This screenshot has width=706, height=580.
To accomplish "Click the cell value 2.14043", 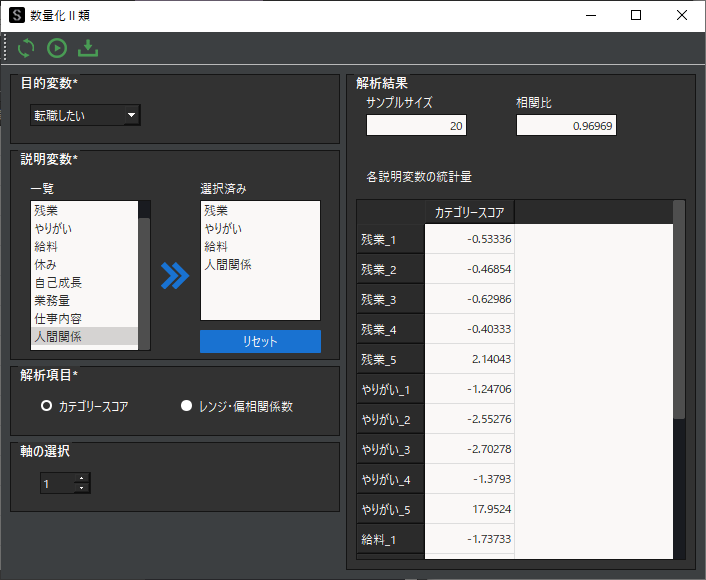I will 470,359.
